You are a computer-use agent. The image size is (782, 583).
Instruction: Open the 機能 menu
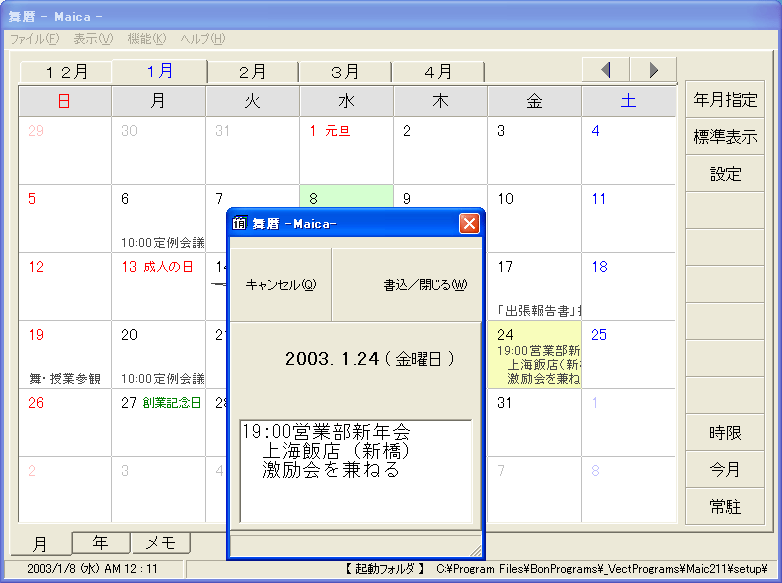[x=147, y=38]
